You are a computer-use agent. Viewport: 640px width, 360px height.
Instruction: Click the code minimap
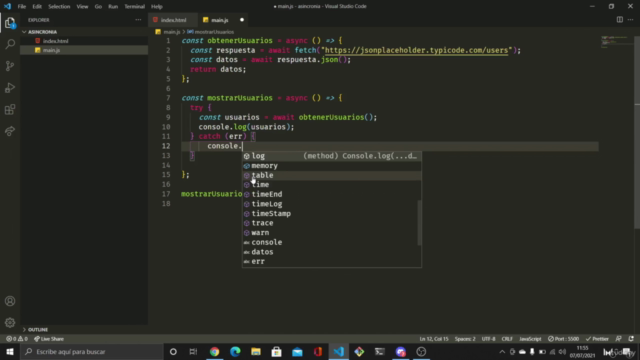pos(616,42)
